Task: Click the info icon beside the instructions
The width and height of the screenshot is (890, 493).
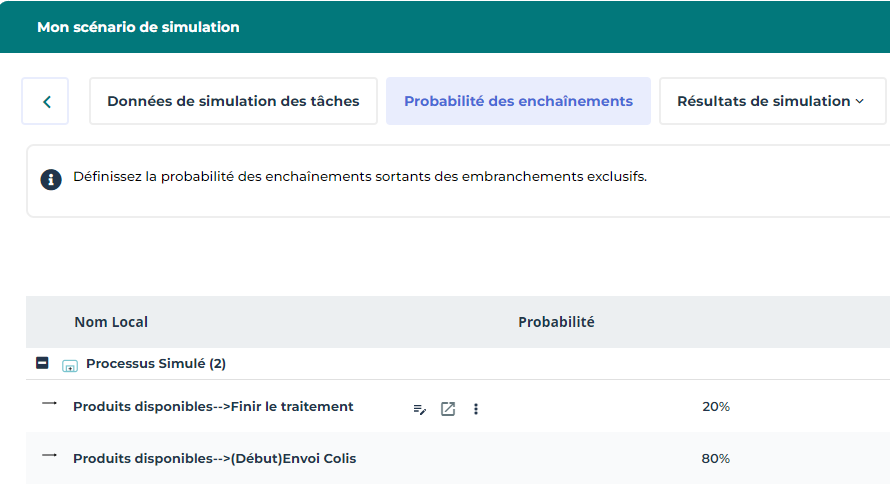Action: tap(50, 179)
